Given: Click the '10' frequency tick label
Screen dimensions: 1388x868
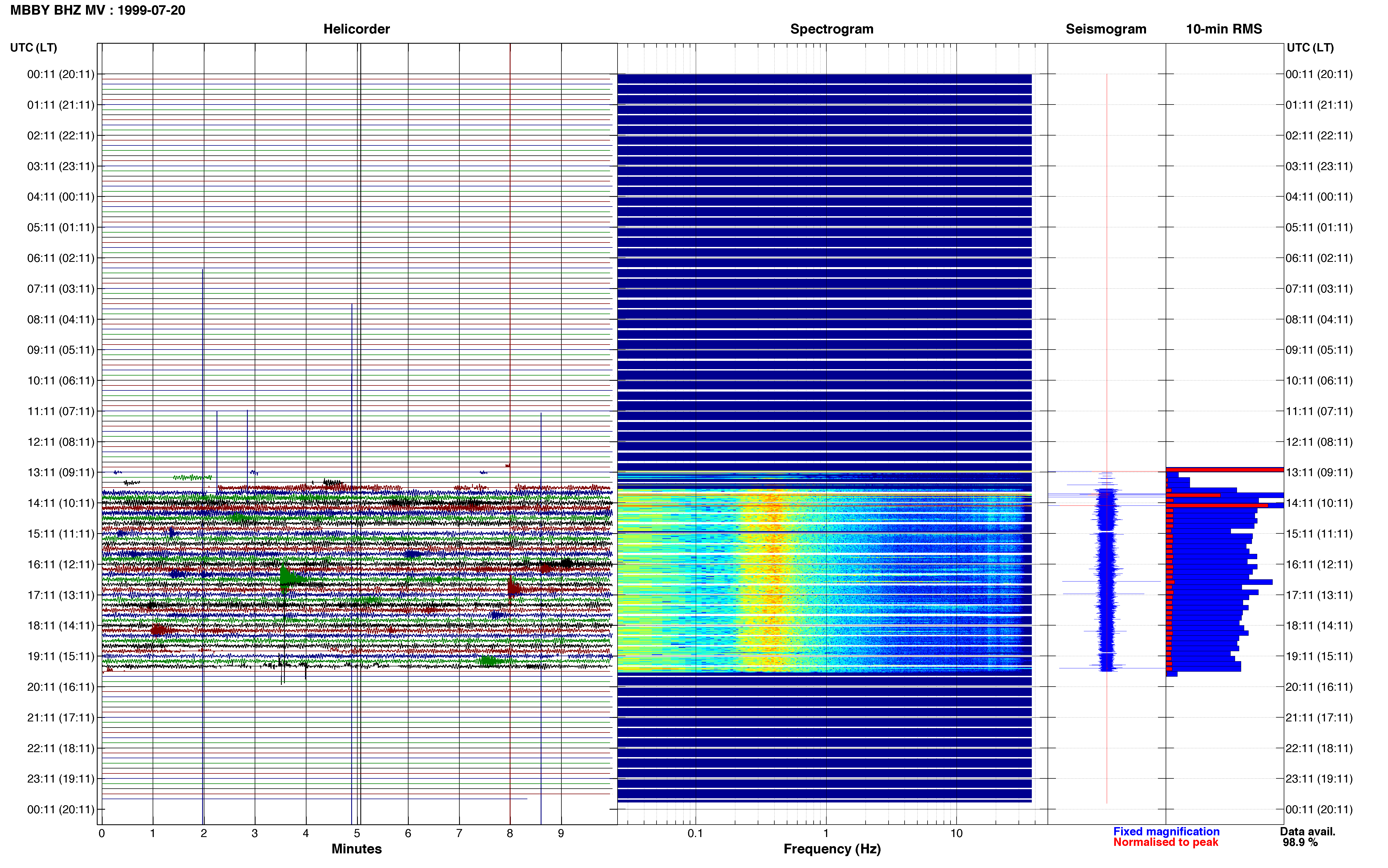Looking at the screenshot, I should tap(956, 833).
